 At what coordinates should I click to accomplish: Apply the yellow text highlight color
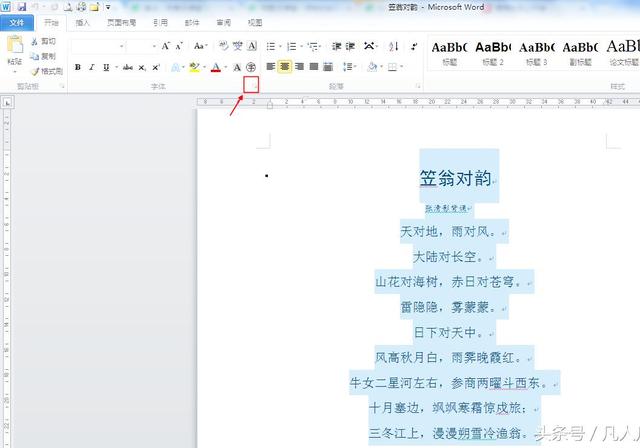click(x=194, y=67)
